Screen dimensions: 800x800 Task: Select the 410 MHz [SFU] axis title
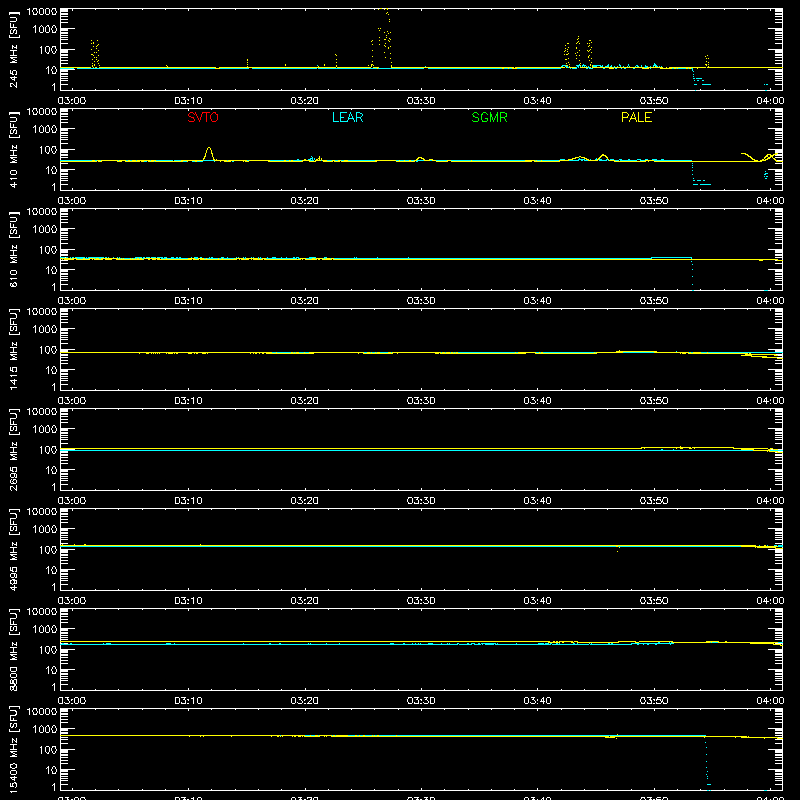14,149
